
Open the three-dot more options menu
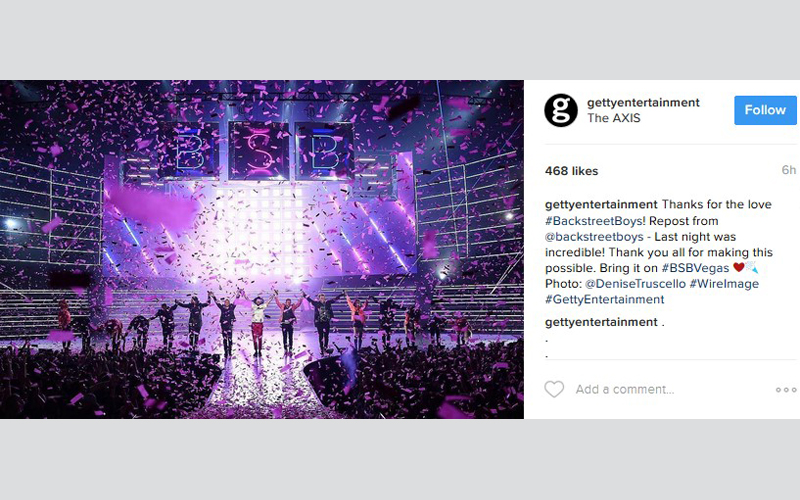(x=786, y=390)
